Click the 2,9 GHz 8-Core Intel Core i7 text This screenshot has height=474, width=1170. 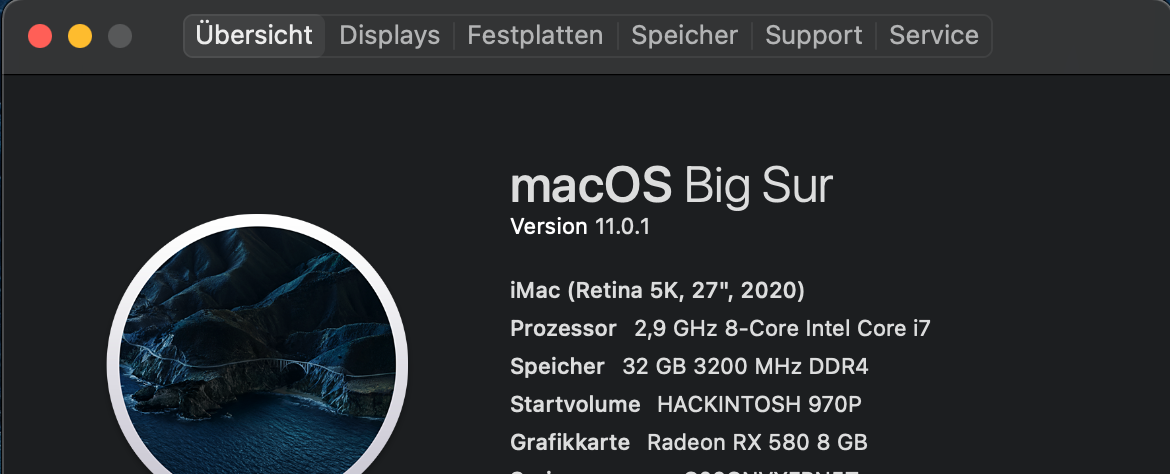pos(782,329)
